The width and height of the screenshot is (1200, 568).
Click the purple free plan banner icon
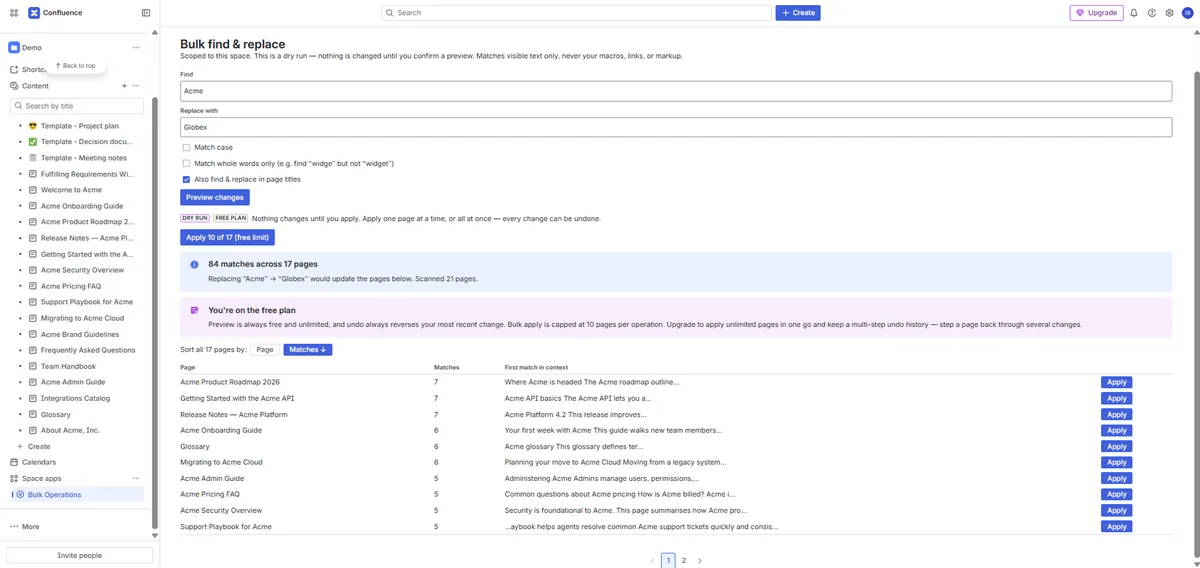tap(194, 311)
